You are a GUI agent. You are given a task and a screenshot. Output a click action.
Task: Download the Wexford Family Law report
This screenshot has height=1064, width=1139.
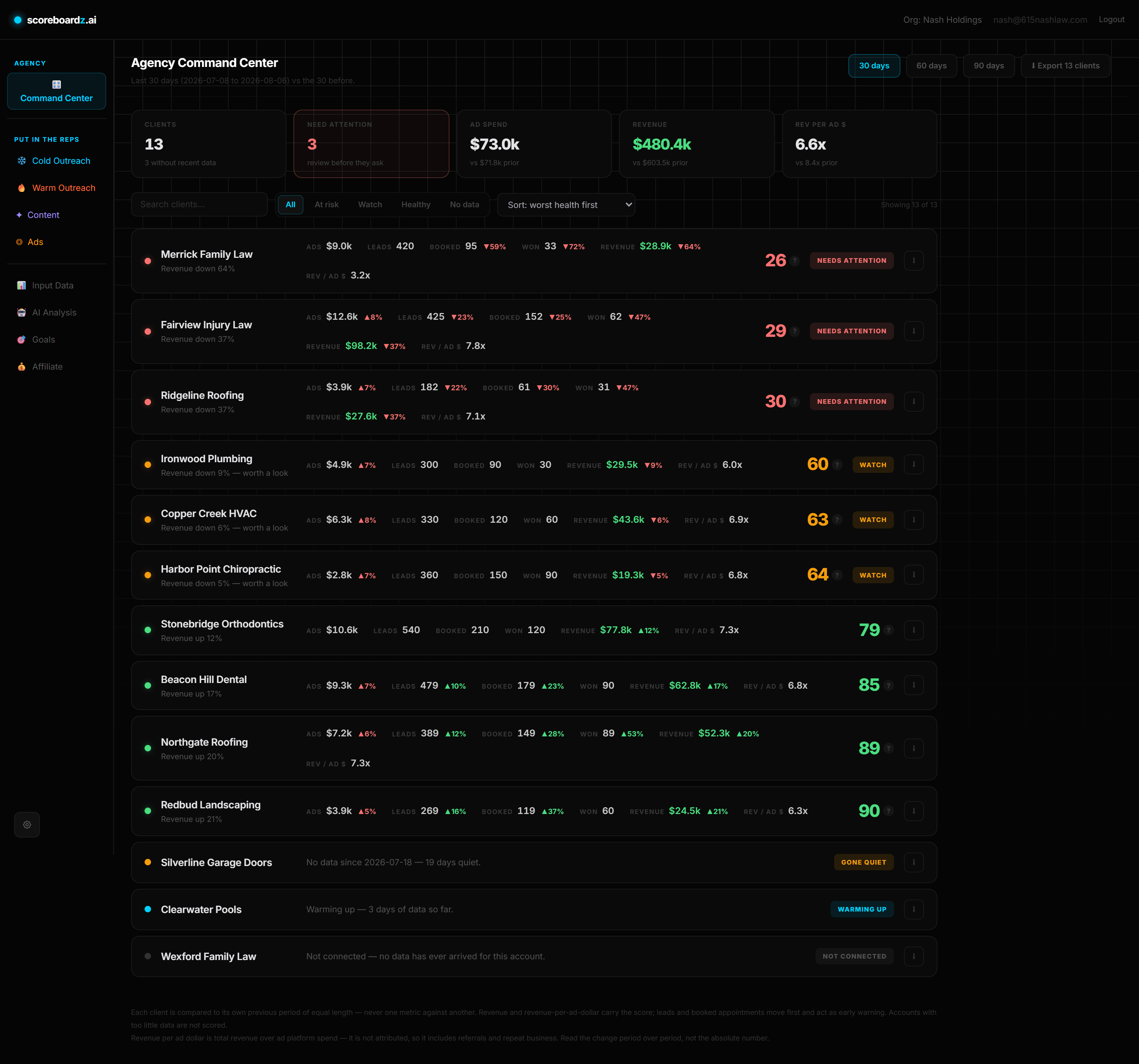913,956
